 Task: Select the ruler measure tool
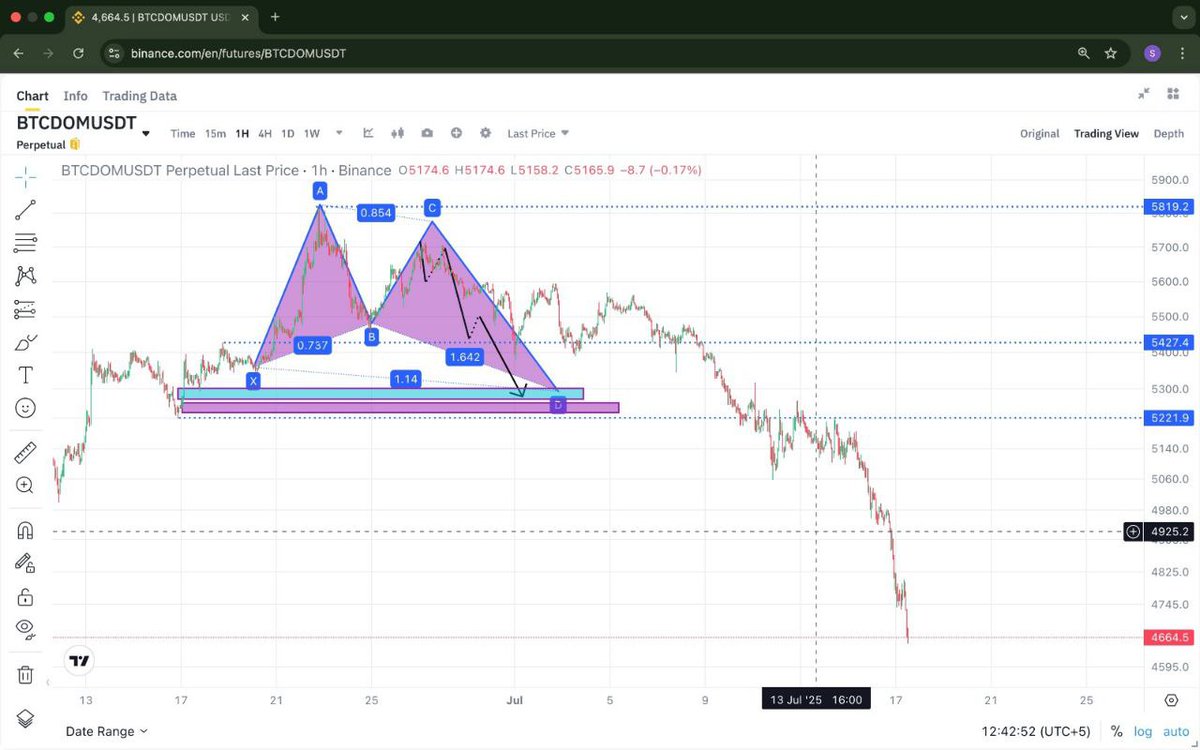coord(25,453)
